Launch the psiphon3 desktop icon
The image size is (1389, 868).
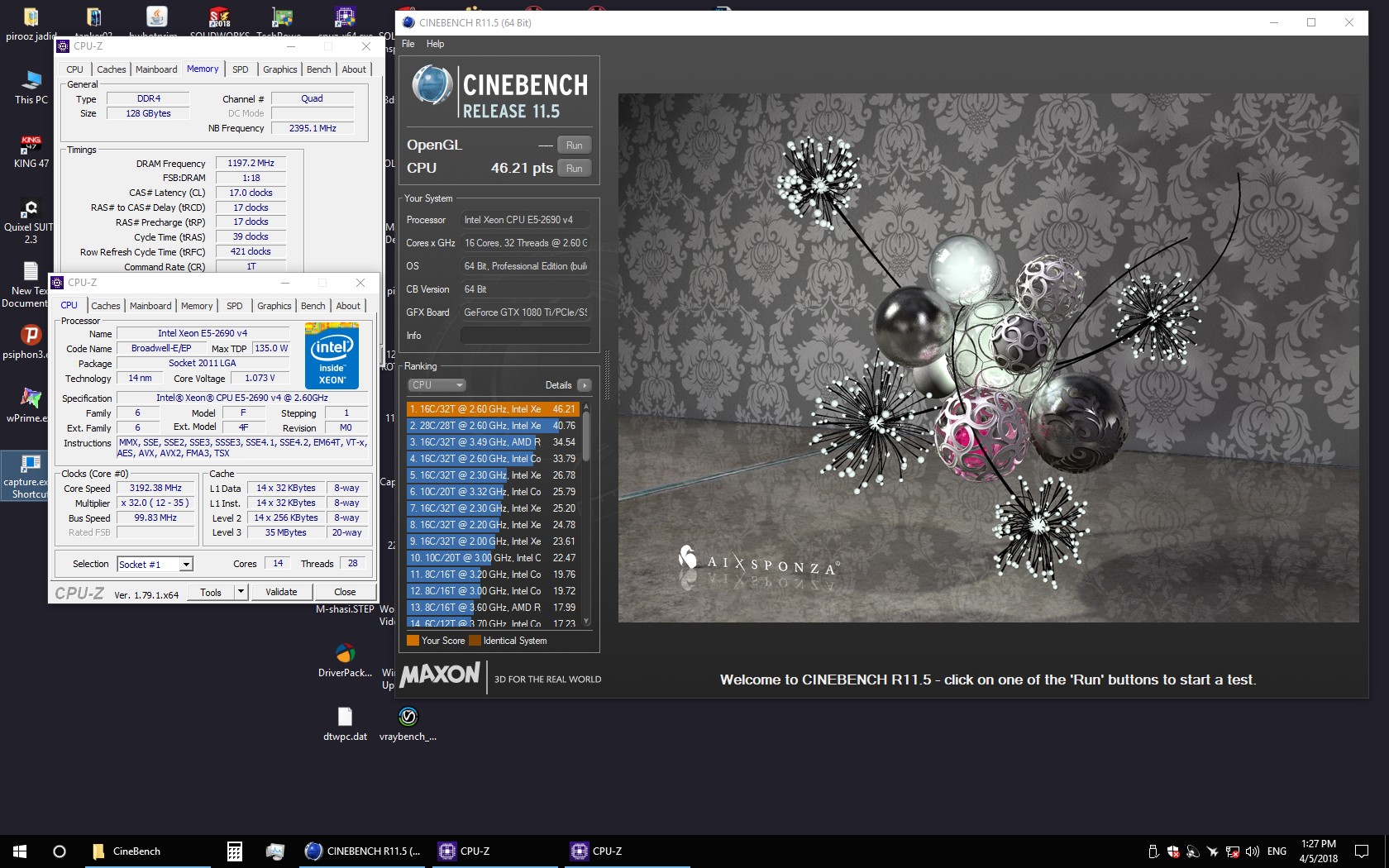coord(31,341)
